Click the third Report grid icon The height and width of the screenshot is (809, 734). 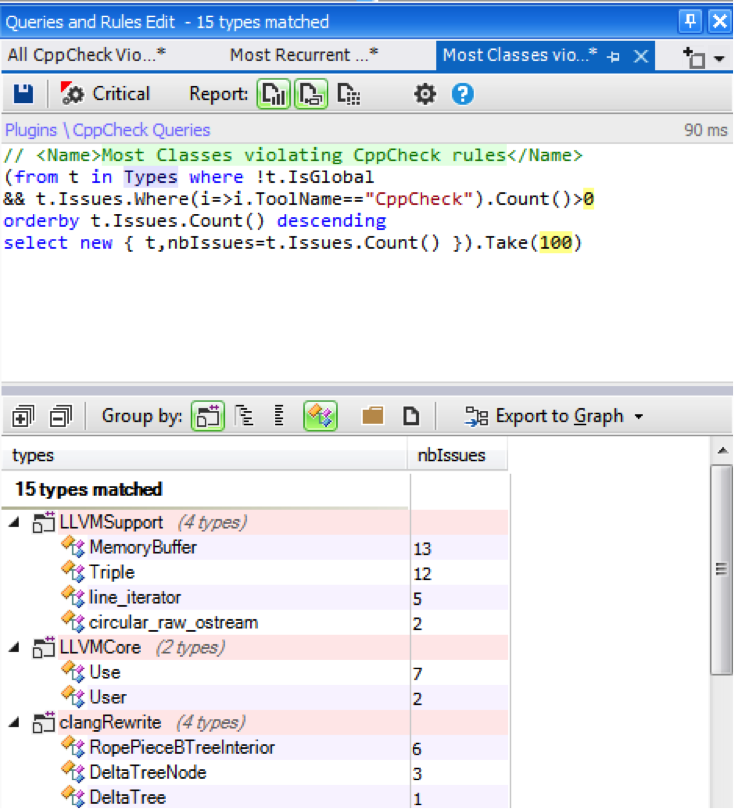coord(349,94)
